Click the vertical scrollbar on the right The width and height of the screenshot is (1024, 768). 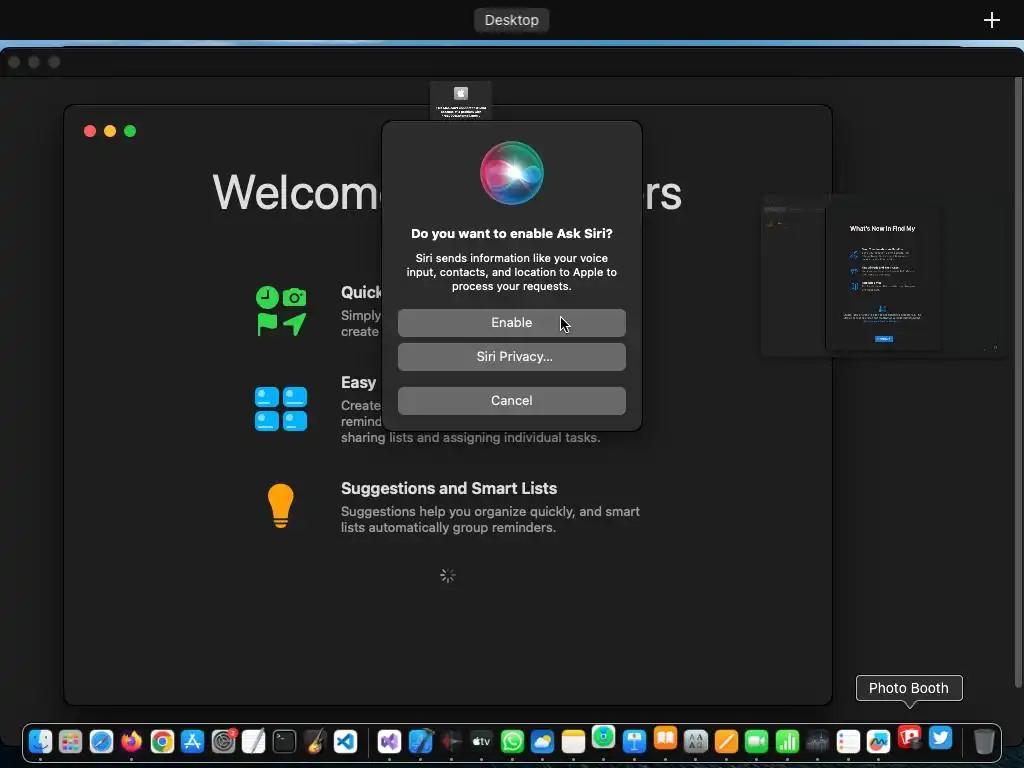click(1018, 382)
